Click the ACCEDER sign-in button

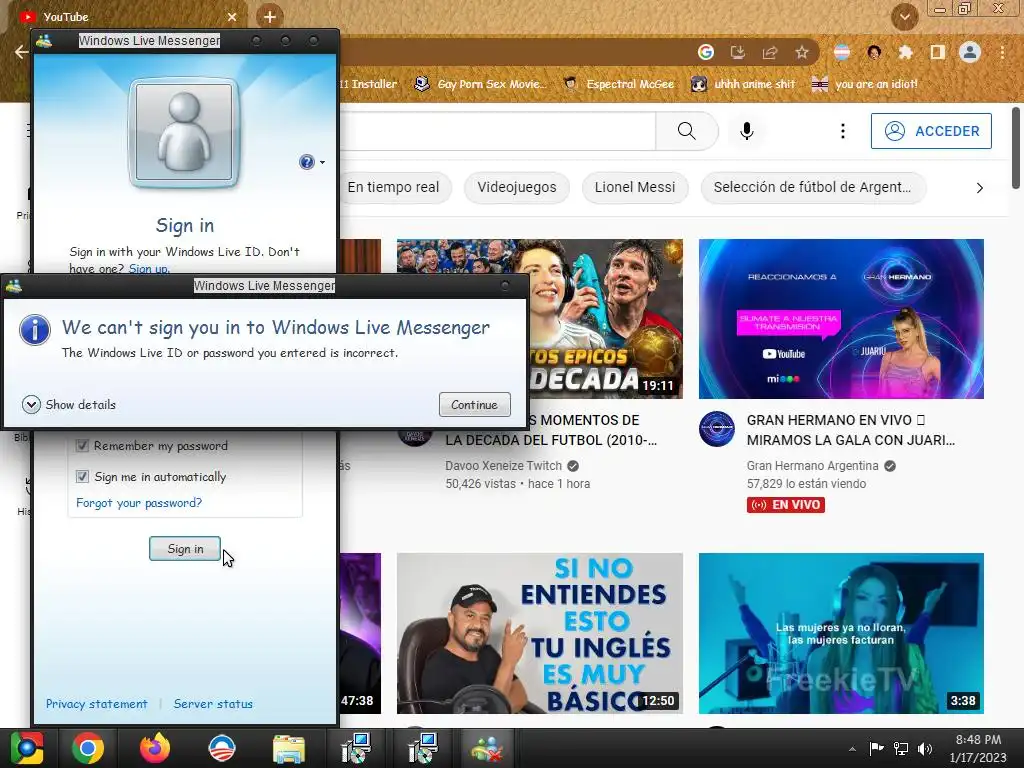[x=931, y=131]
